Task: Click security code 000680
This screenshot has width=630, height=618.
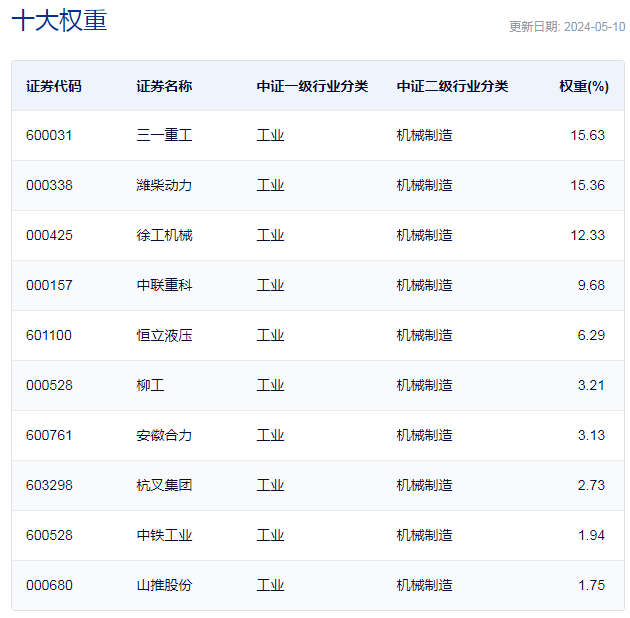Action: (49, 585)
